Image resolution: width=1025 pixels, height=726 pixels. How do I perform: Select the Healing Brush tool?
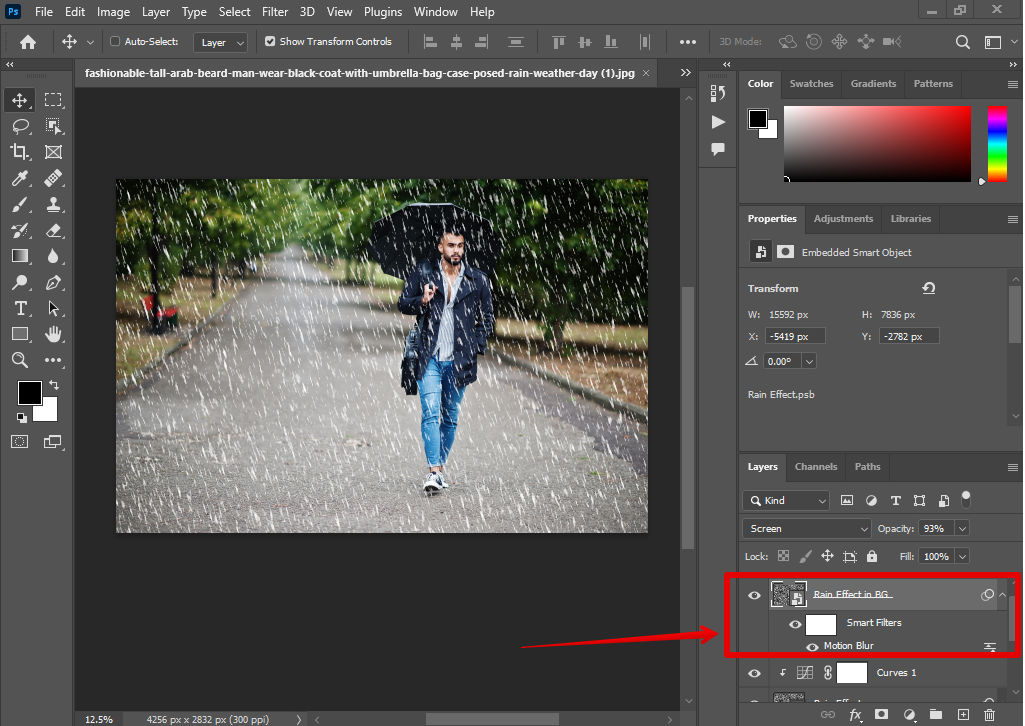pyautogui.click(x=53, y=178)
